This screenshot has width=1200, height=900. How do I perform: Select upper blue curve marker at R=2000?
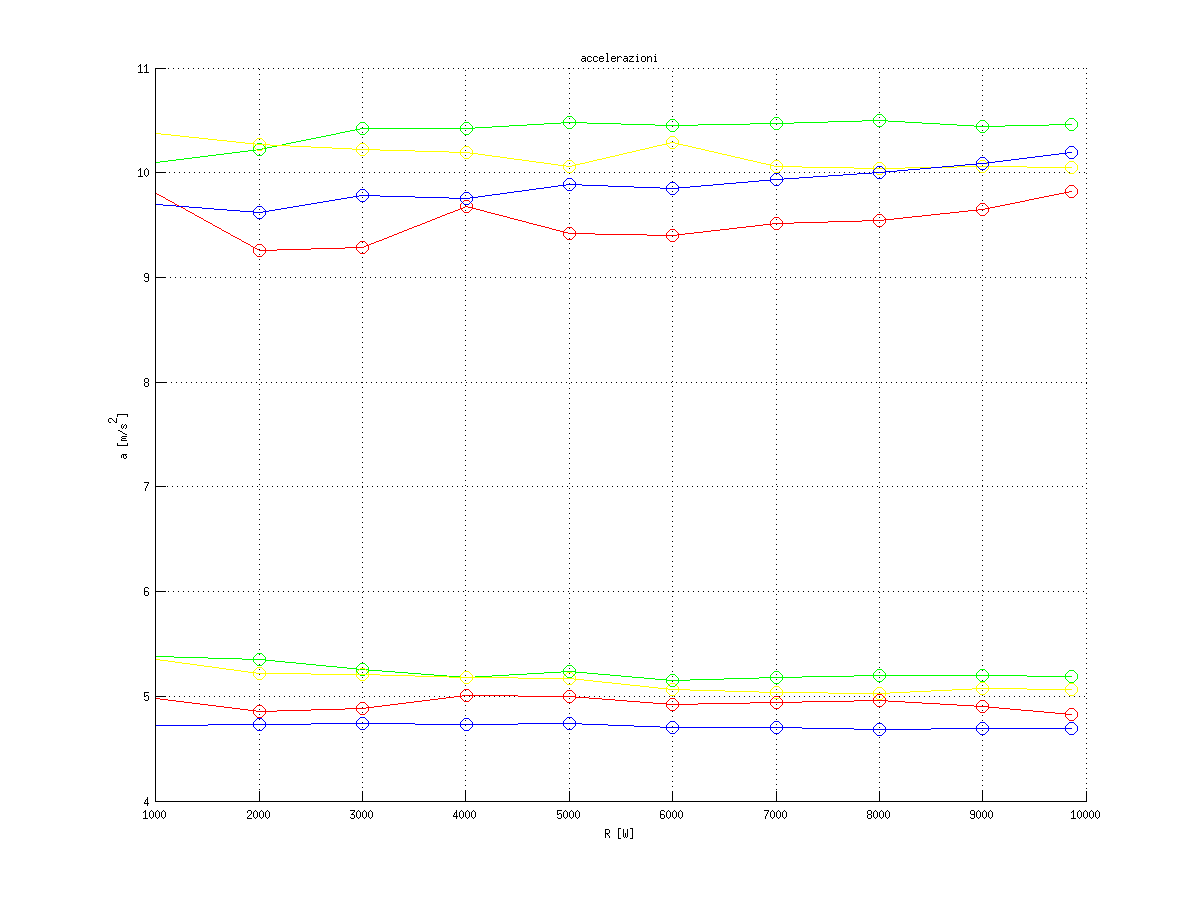(x=259, y=212)
